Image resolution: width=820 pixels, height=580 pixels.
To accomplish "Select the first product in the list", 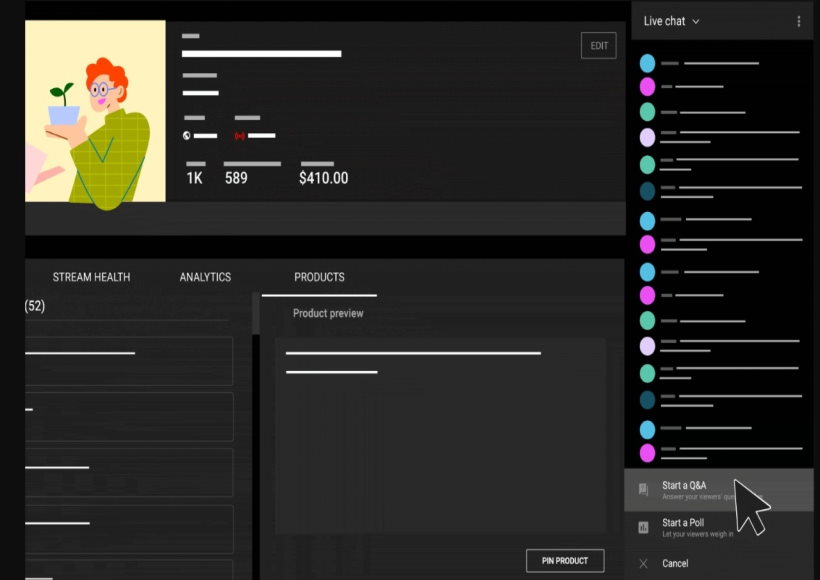I will click(x=128, y=360).
